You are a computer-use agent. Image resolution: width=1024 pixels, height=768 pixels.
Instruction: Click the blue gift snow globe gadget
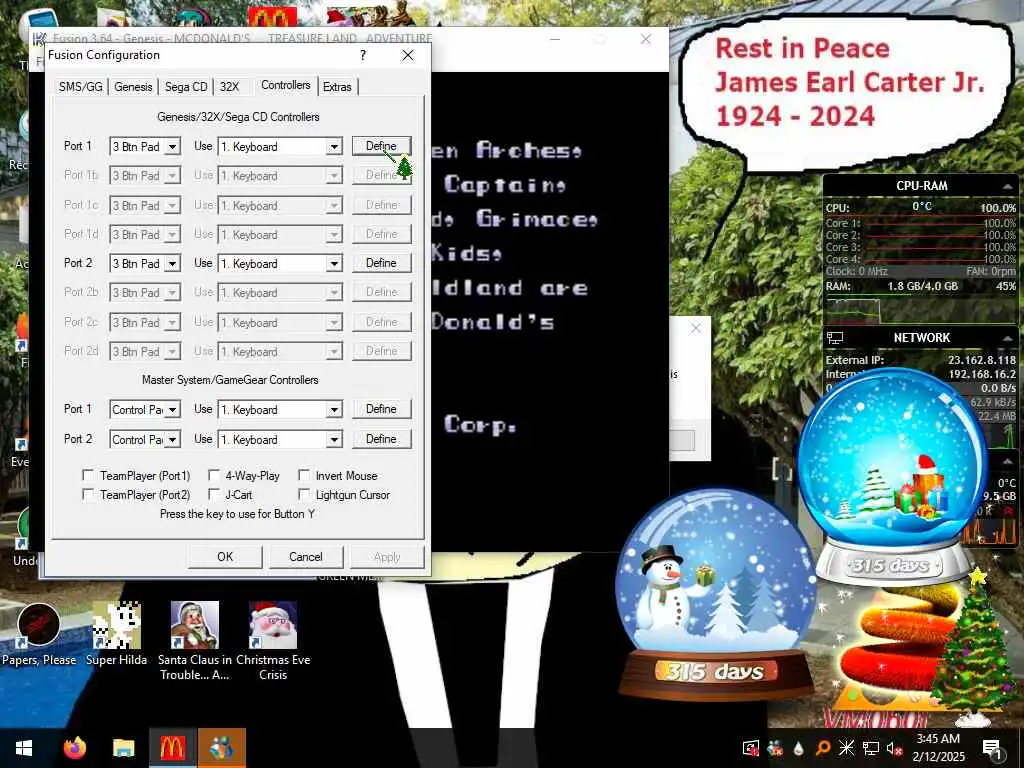tap(892, 475)
